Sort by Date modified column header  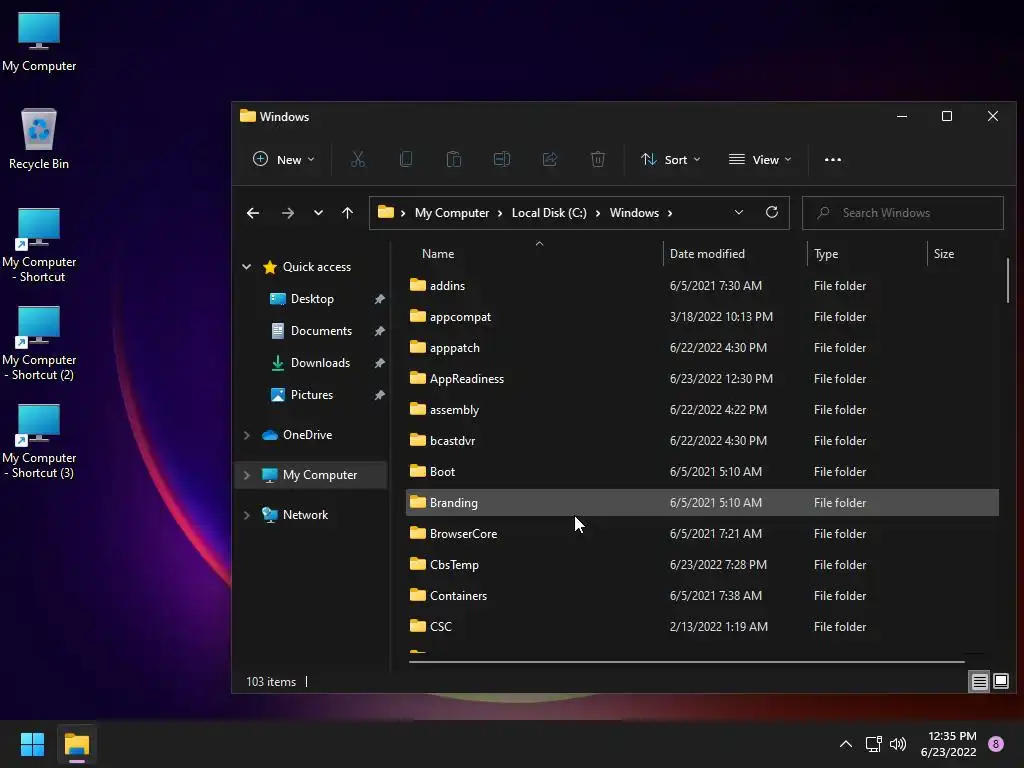tap(707, 254)
